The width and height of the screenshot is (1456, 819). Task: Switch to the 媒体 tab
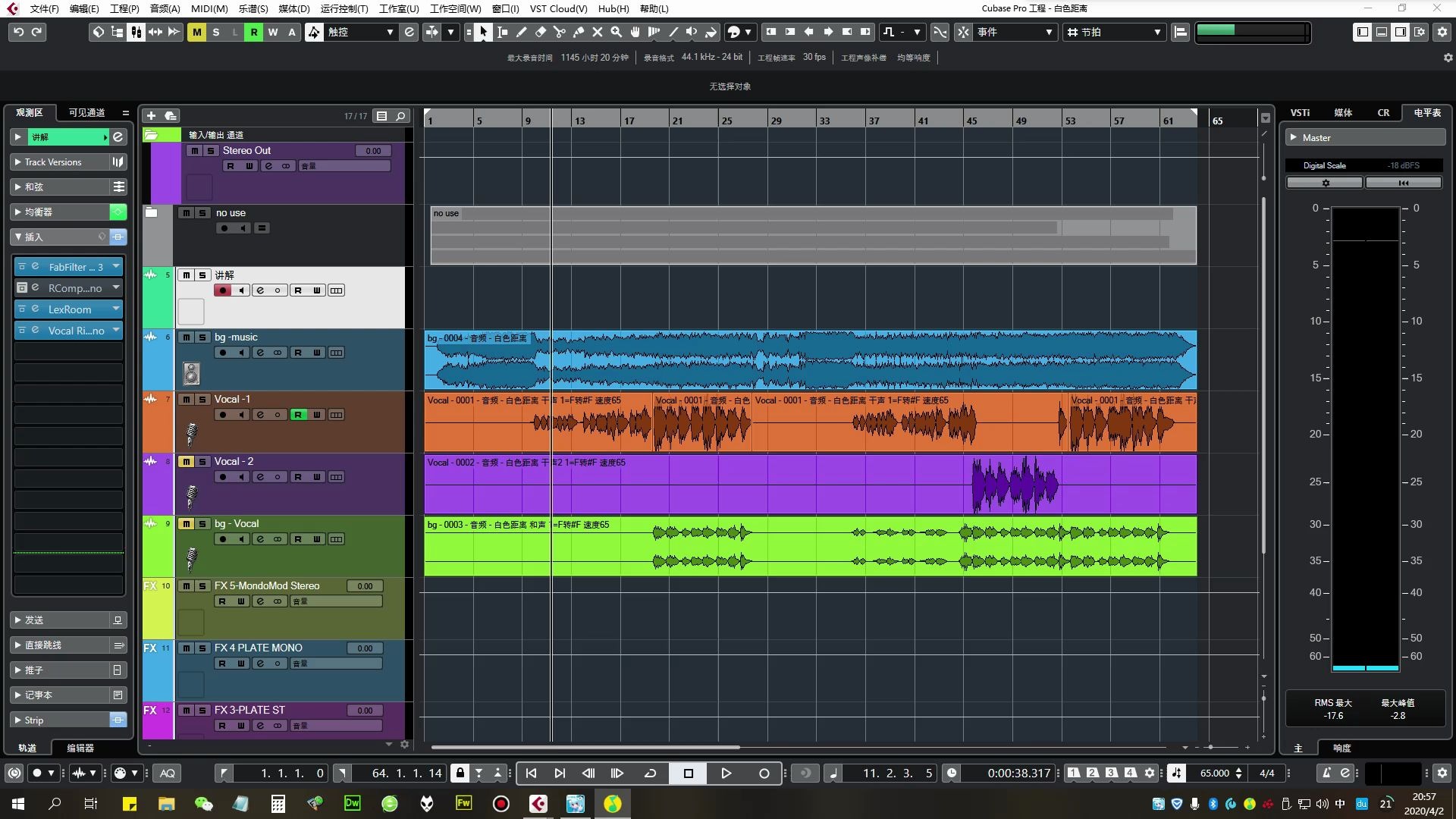pyautogui.click(x=1343, y=112)
